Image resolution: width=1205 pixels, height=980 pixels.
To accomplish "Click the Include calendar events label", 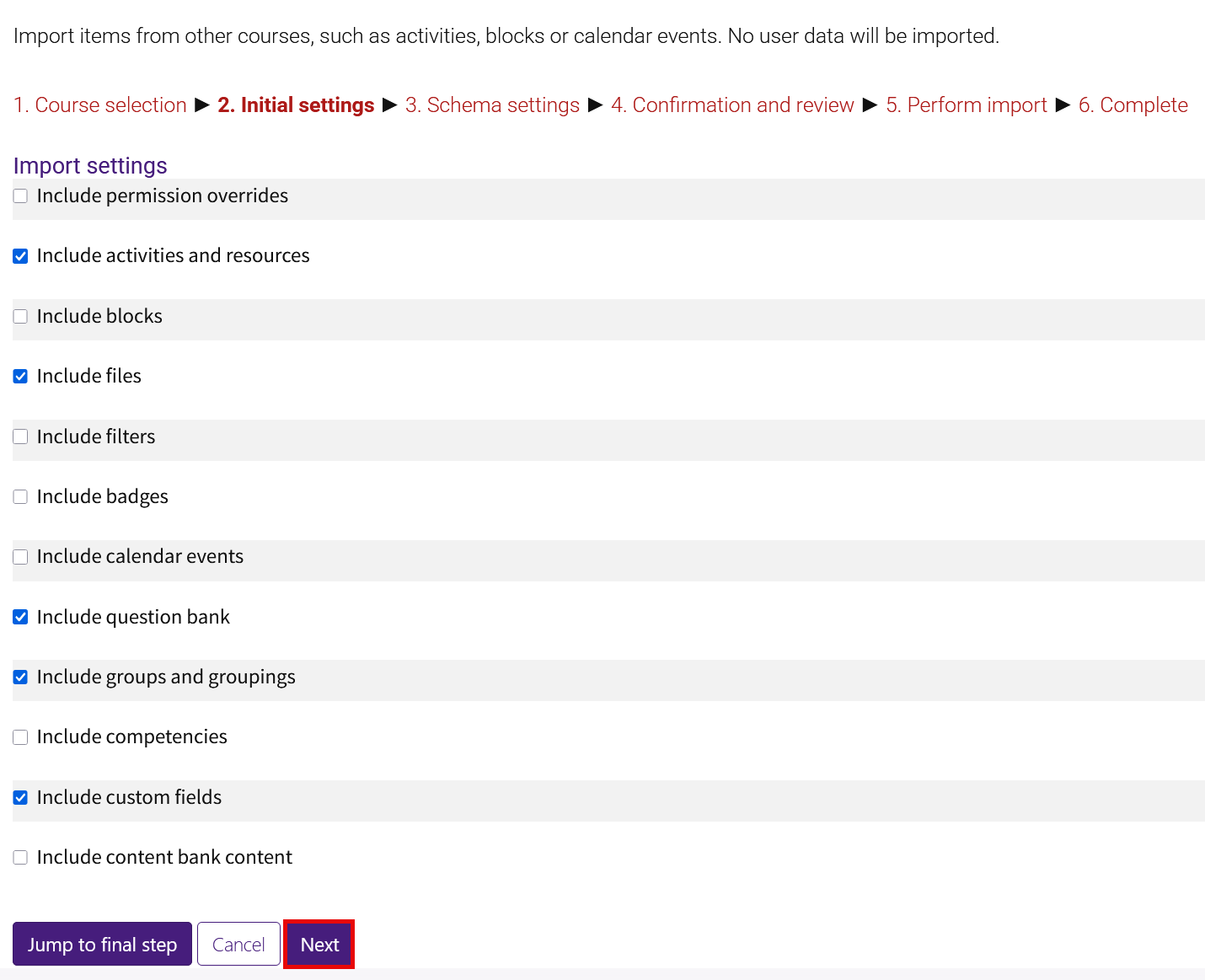I will pos(140,556).
